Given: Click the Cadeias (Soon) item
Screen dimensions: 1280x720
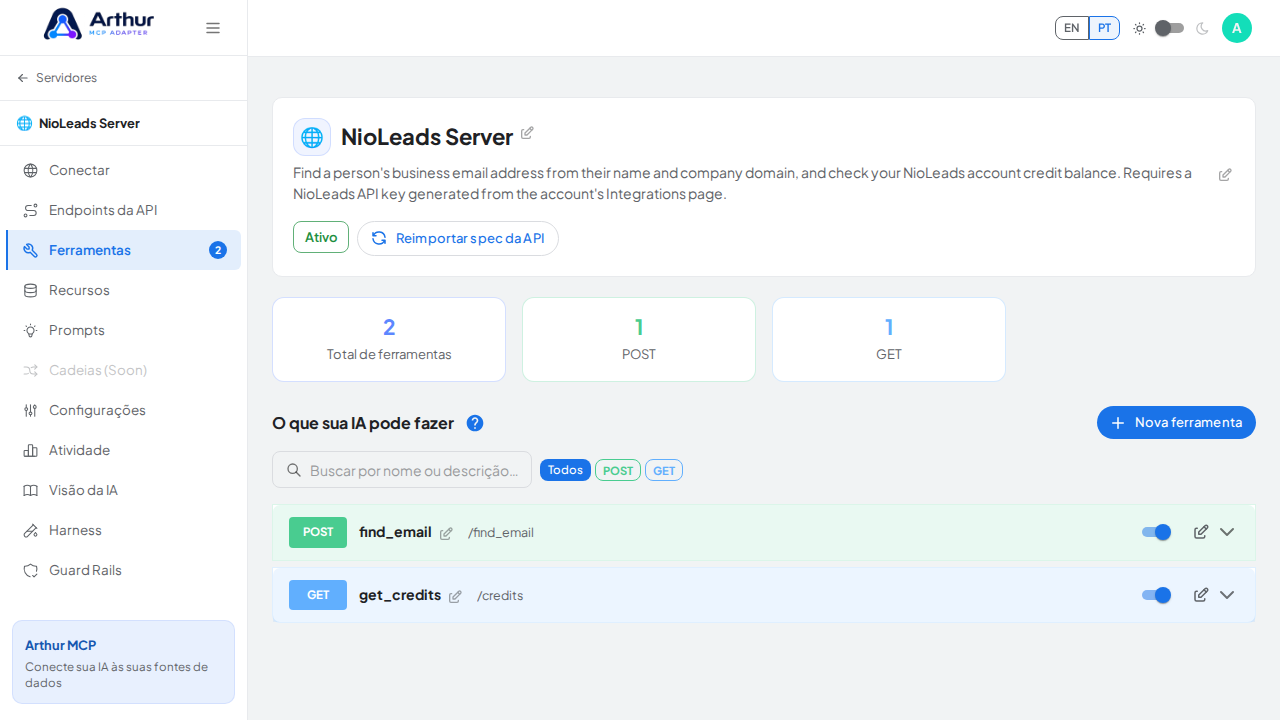Looking at the screenshot, I should [x=123, y=370].
